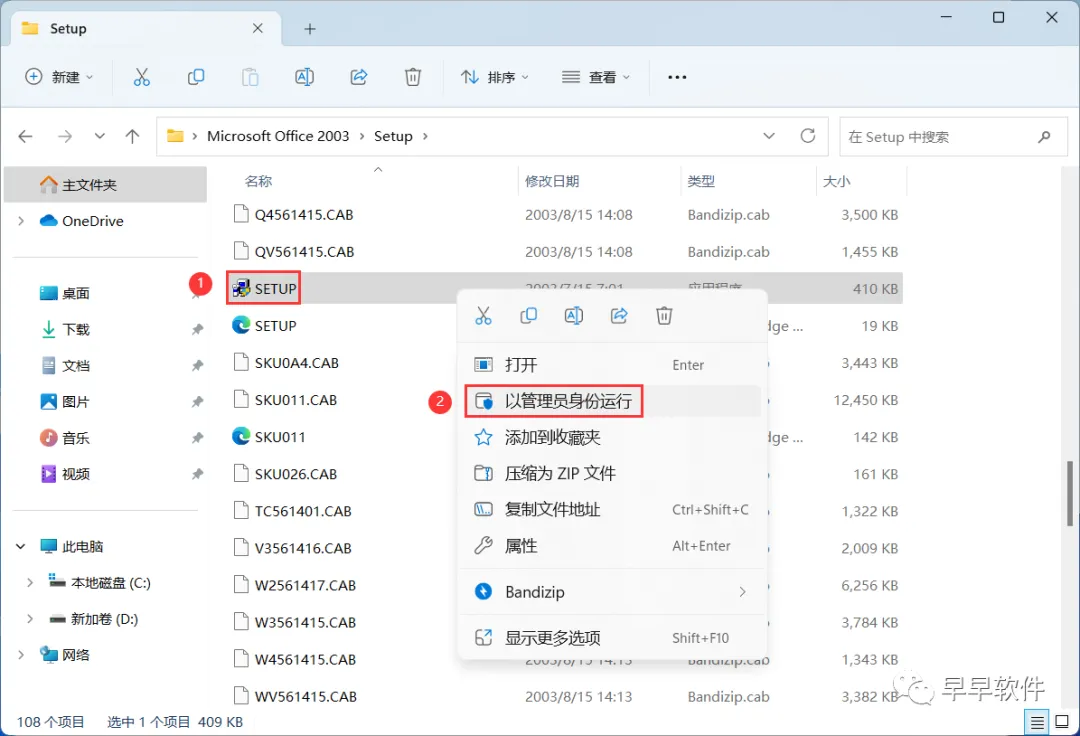This screenshot has width=1080, height=736.
Task: Select the SETUP Edge file icon
Action: click(x=241, y=324)
